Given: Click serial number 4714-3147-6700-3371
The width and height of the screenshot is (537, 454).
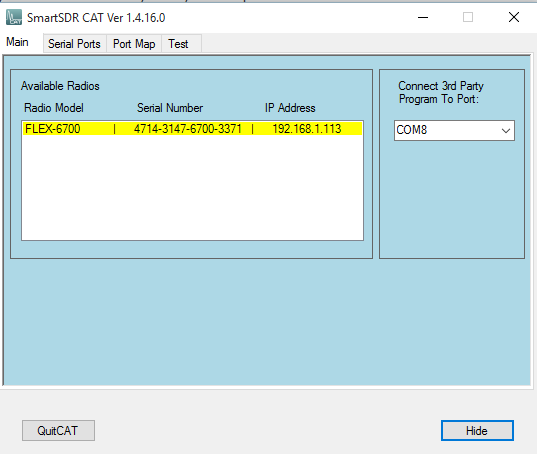Looking at the screenshot, I should [x=188, y=129].
